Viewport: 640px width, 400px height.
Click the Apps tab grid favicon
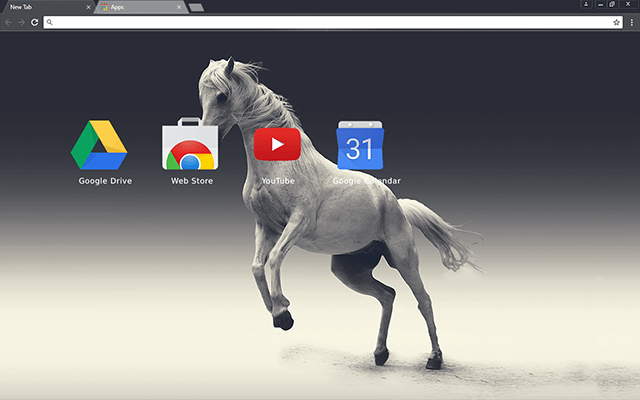(x=104, y=7)
